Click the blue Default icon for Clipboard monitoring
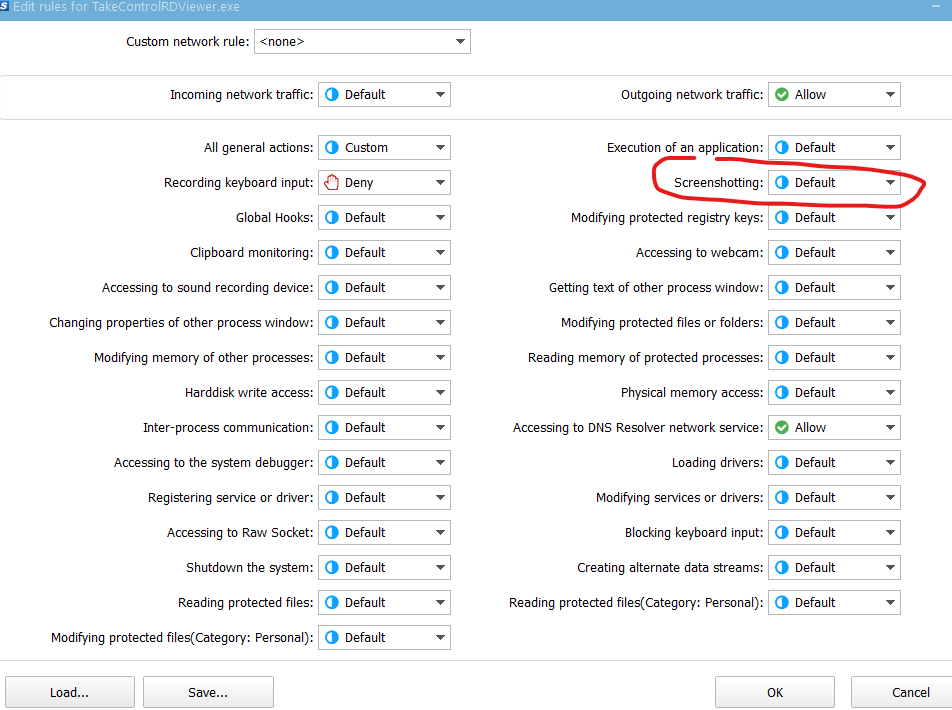Screen dimensions: 952x710 point(332,253)
